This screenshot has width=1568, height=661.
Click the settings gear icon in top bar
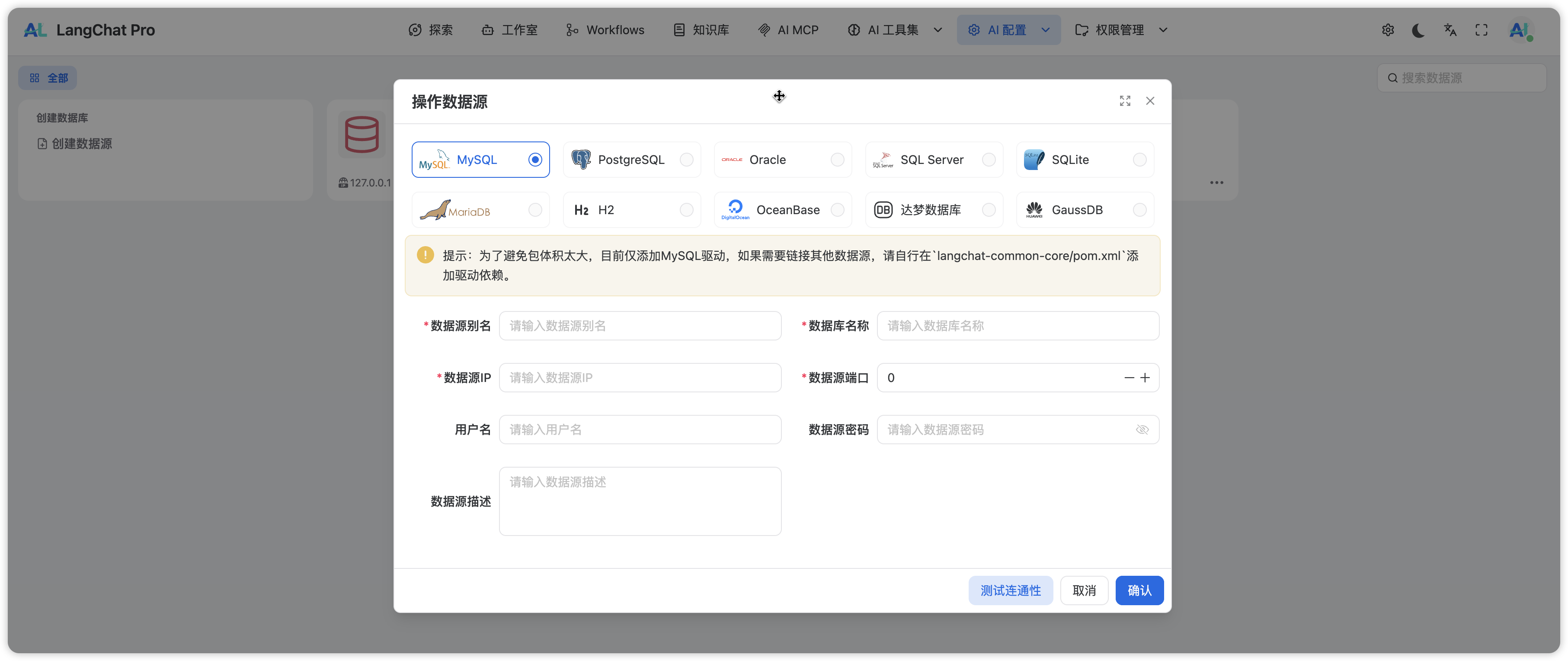point(1387,30)
